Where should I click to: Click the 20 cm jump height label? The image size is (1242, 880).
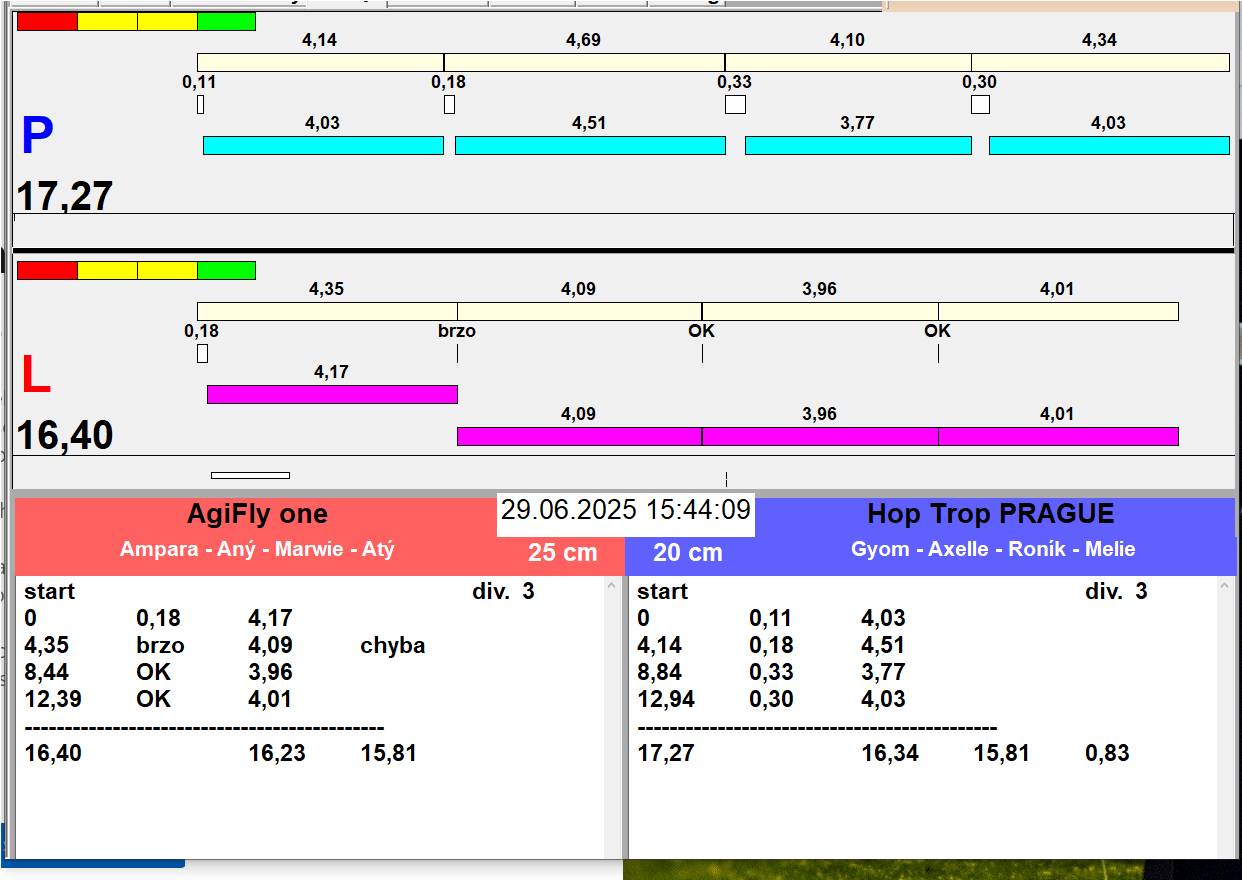(x=687, y=552)
